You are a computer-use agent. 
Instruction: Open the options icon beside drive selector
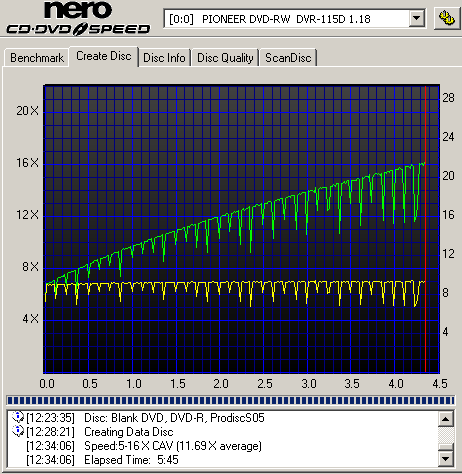click(x=447, y=18)
